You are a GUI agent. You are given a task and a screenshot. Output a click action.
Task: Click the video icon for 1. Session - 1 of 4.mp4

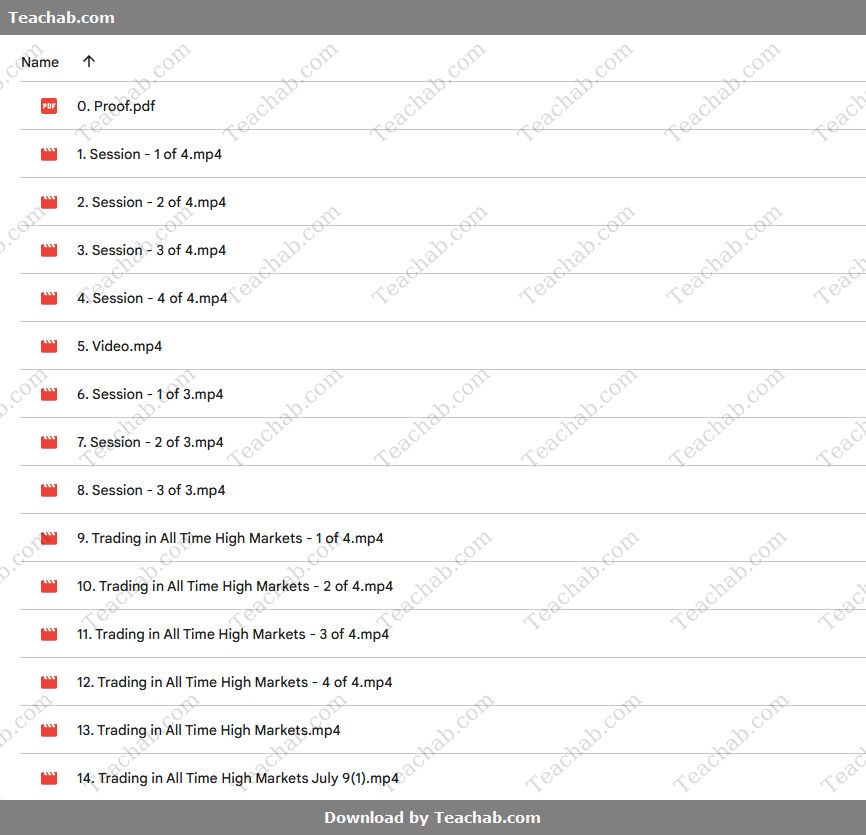(x=49, y=154)
